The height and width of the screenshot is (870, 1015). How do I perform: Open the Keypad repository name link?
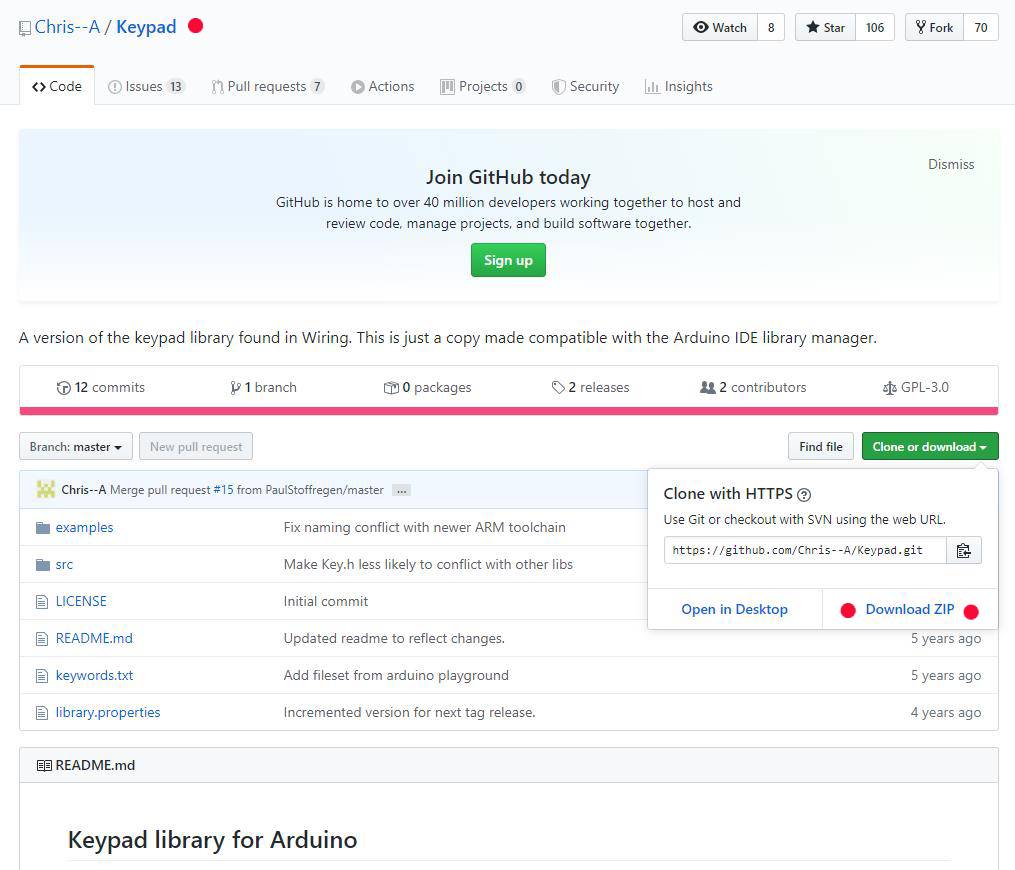coord(146,27)
